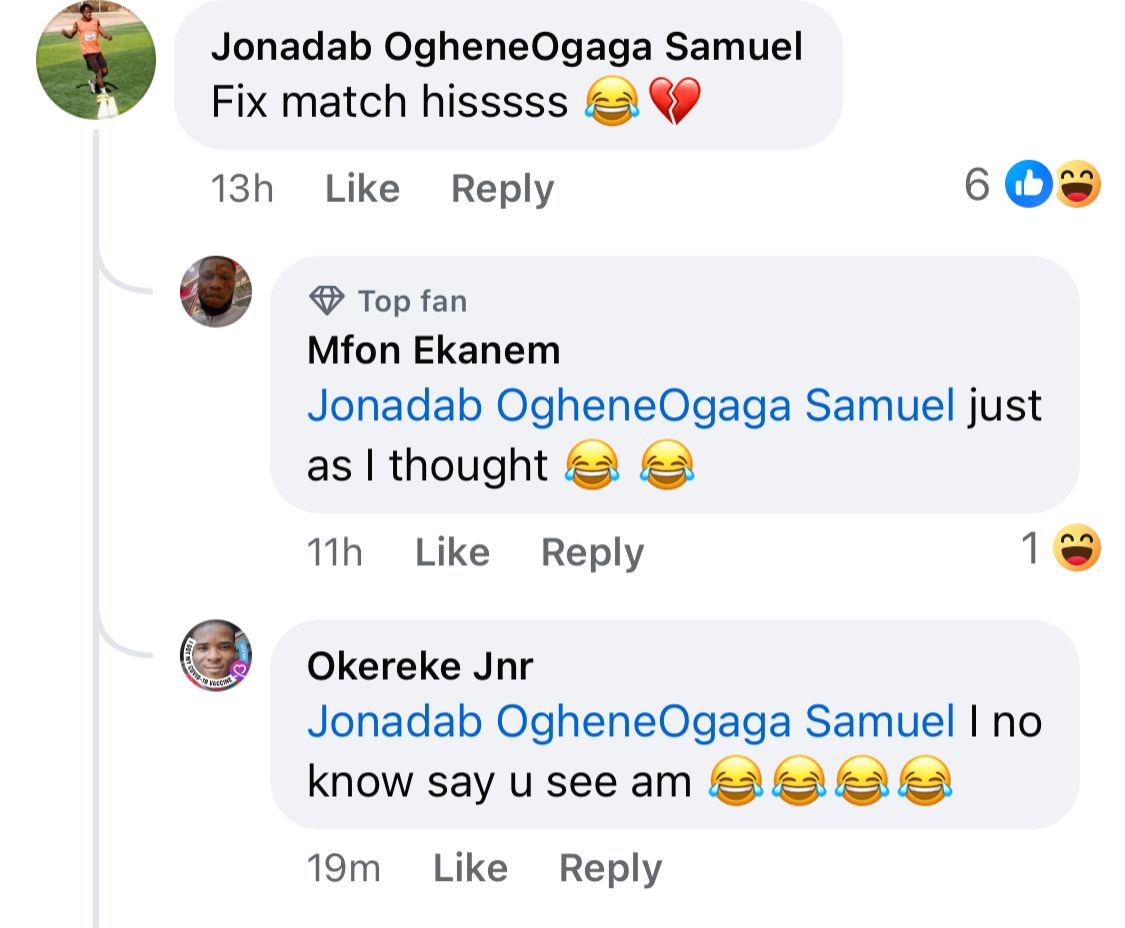This screenshot has height=928, width=1125.
Task: Click the haha reaction on Mfon's reply
Action: [1077, 548]
